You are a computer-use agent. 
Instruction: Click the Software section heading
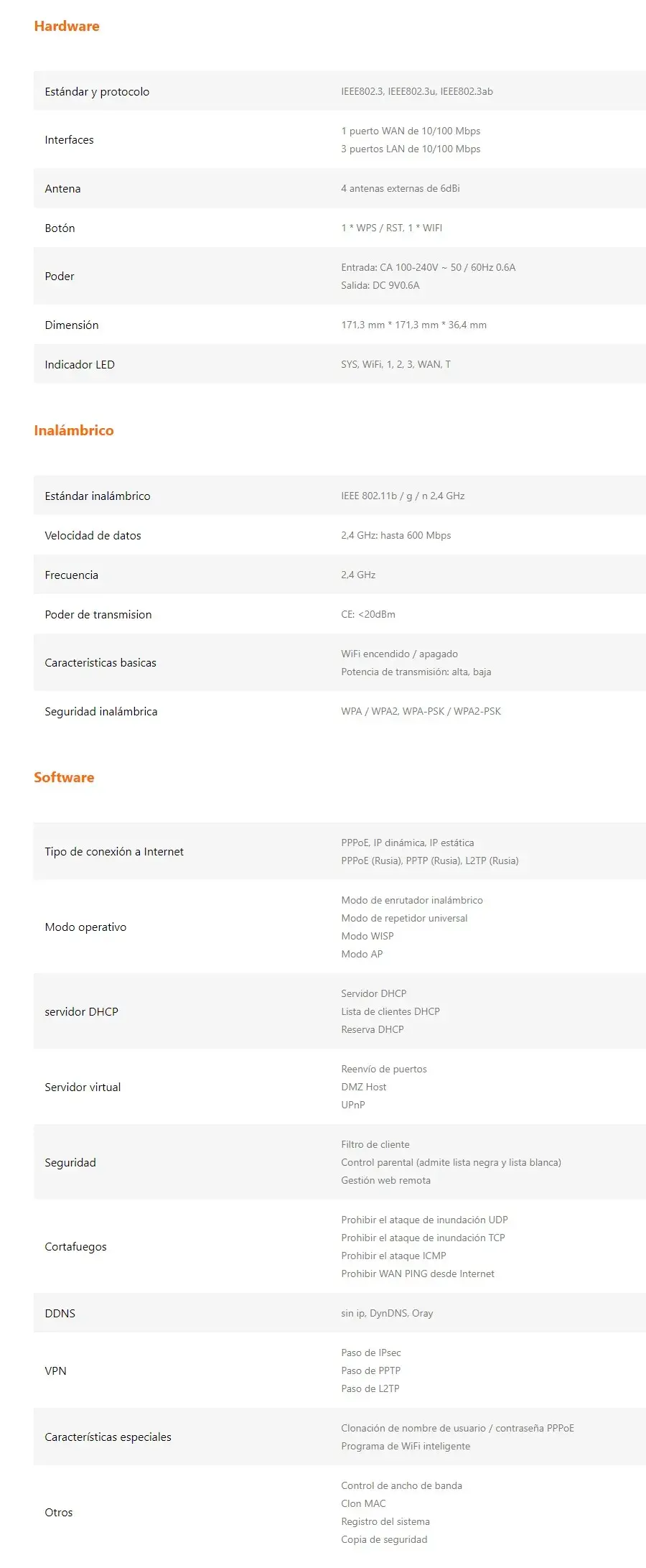coord(64,777)
